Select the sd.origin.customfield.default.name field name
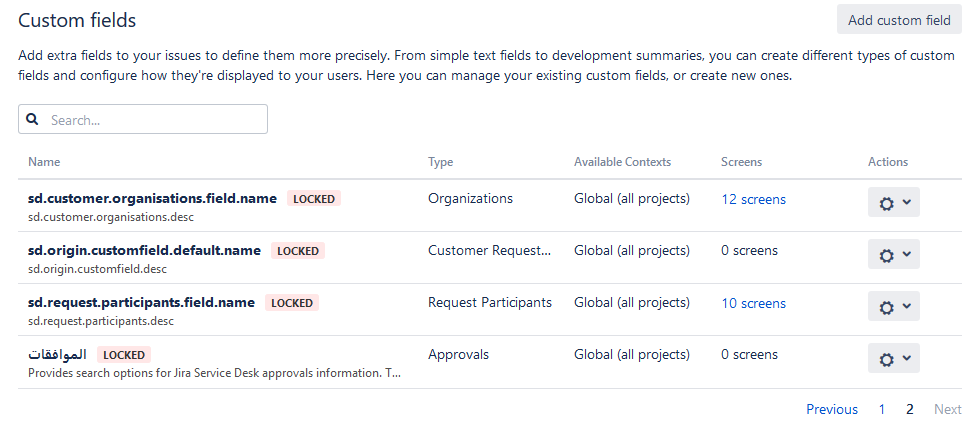The image size is (976, 443). coord(144,250)
